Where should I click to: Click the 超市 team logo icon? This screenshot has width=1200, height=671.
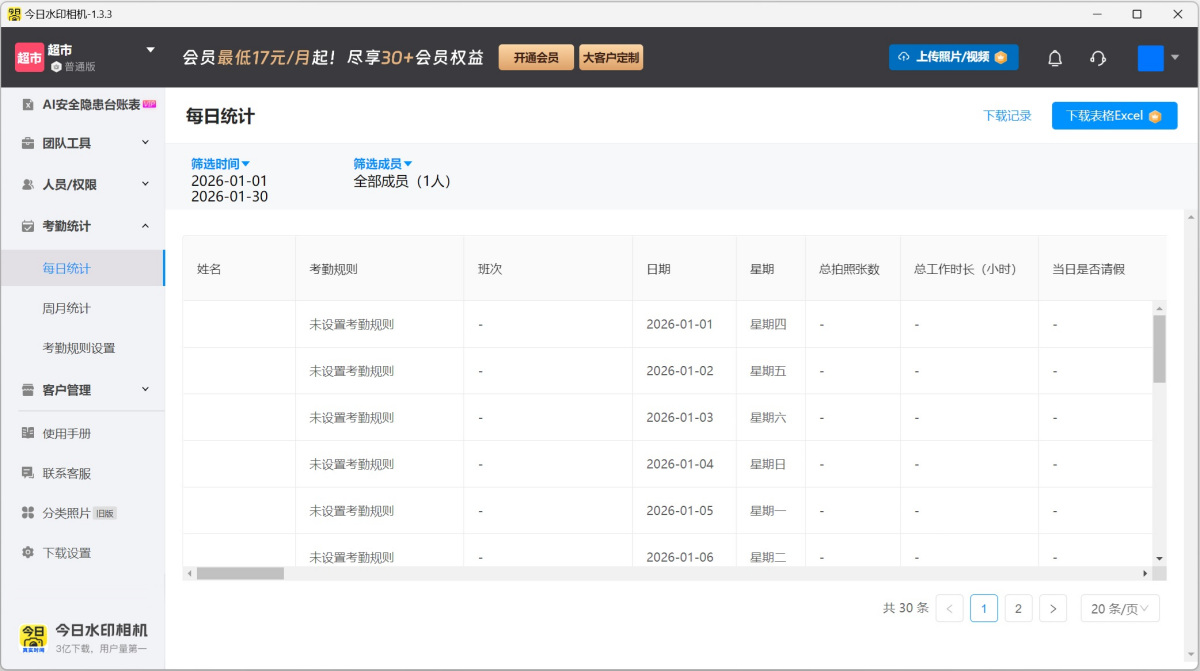point(29,58)
